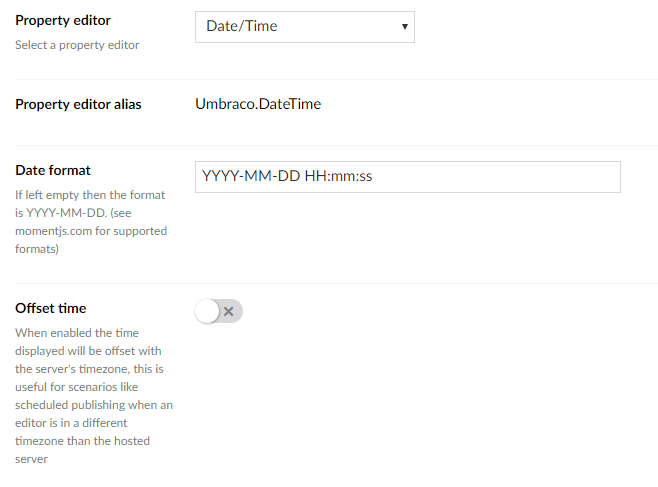Focus the Date format input field

click(407, 177)
